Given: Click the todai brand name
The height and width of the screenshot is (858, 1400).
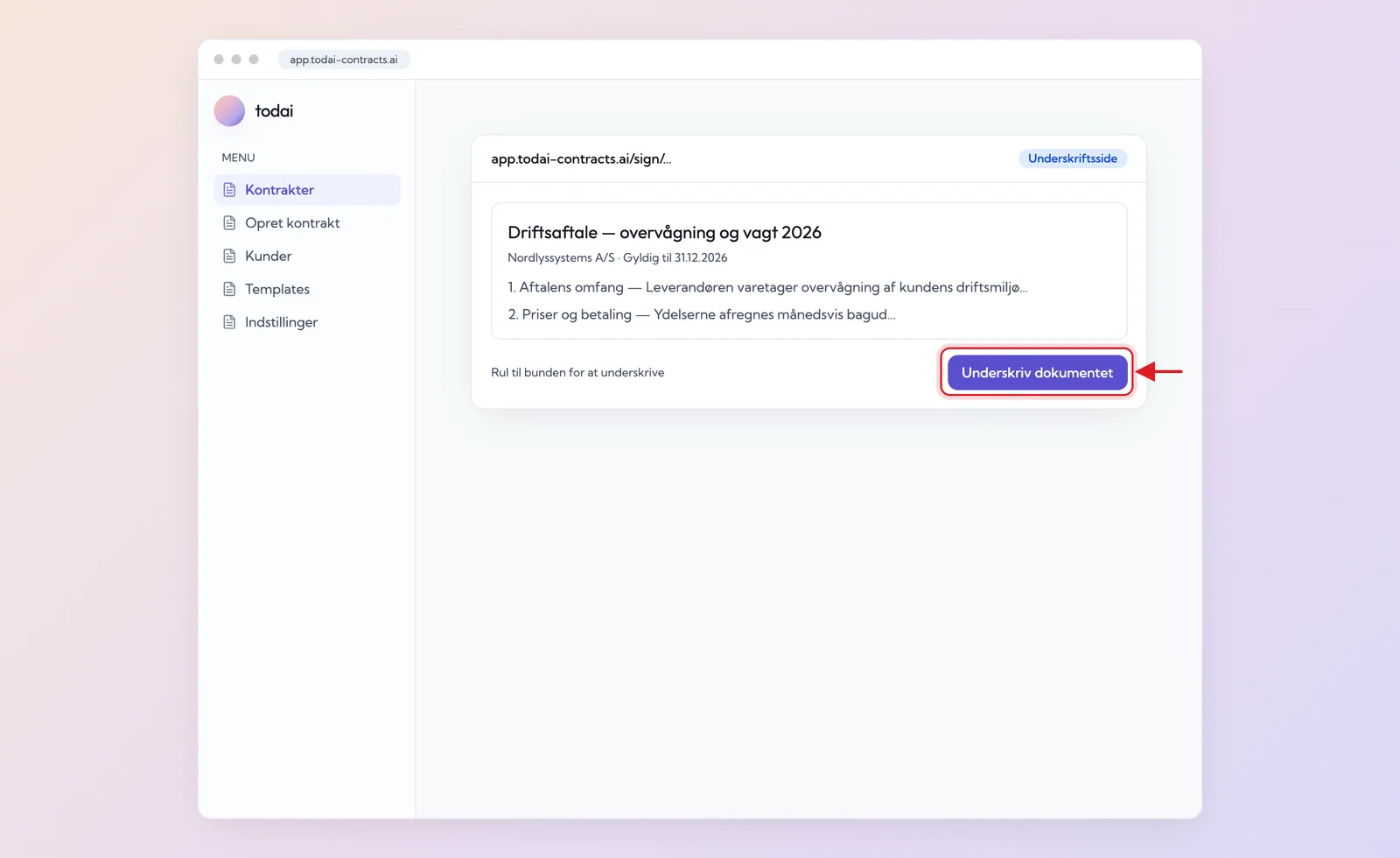Looking at the screenshot, I should pos(274,111).
